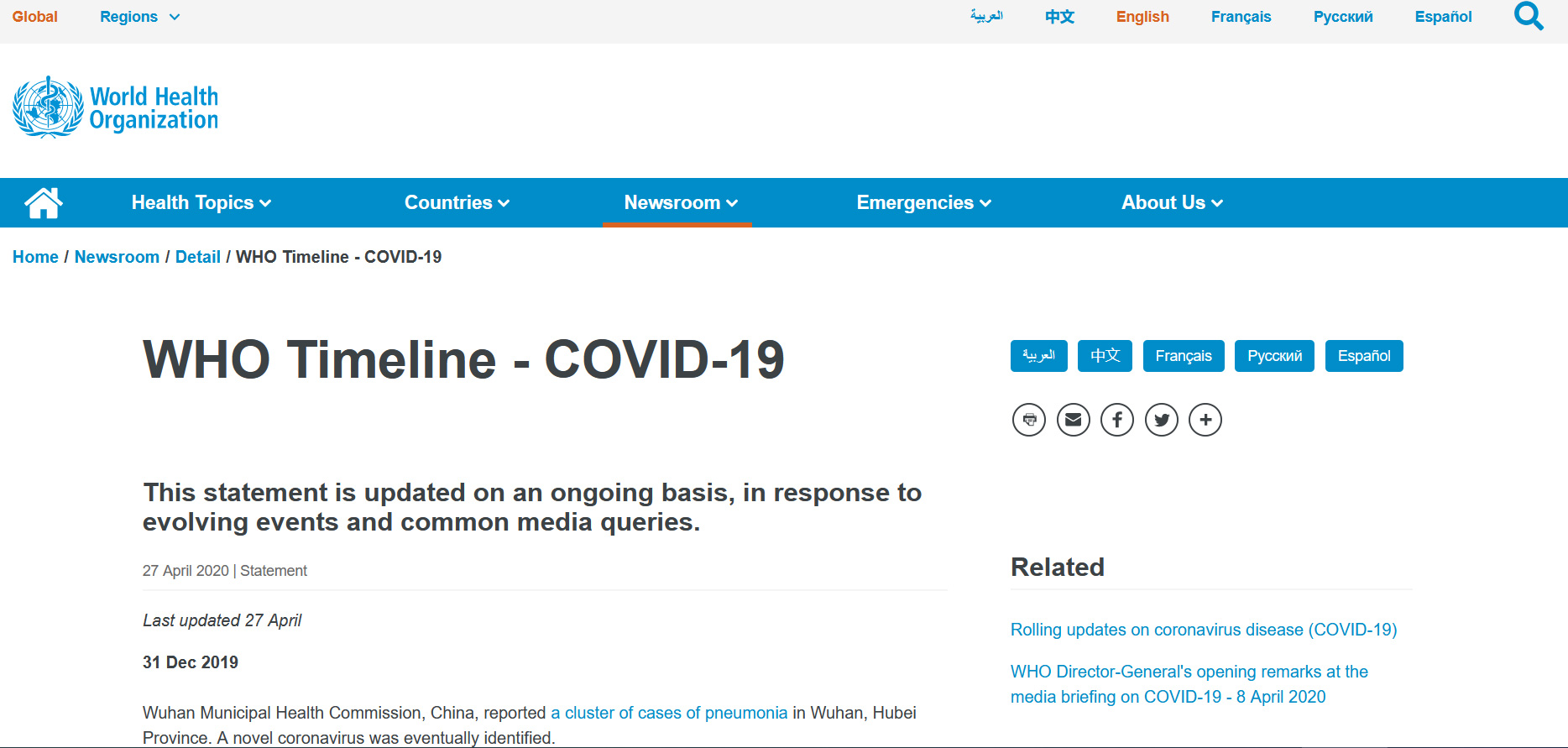
Task: Switch site language to Русский in top bar
Action: tap(1343, 17)
